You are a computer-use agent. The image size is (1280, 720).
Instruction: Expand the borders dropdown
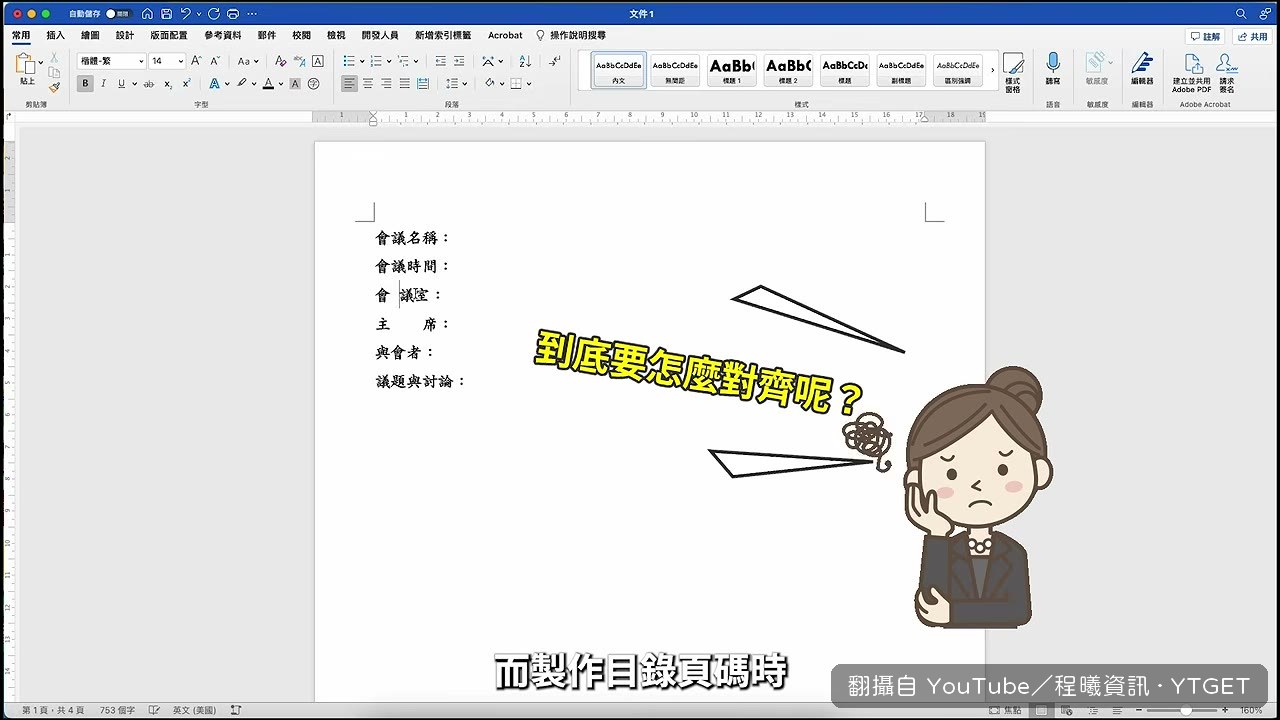pyautogui.click(x=529, y=84)
